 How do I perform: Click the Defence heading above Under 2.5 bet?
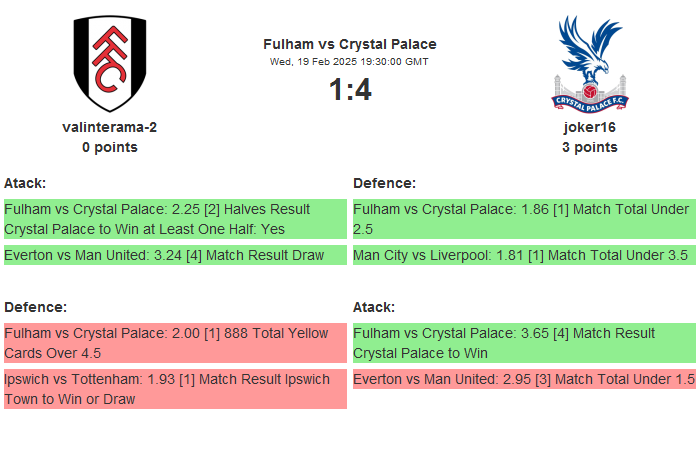(385, 183)
